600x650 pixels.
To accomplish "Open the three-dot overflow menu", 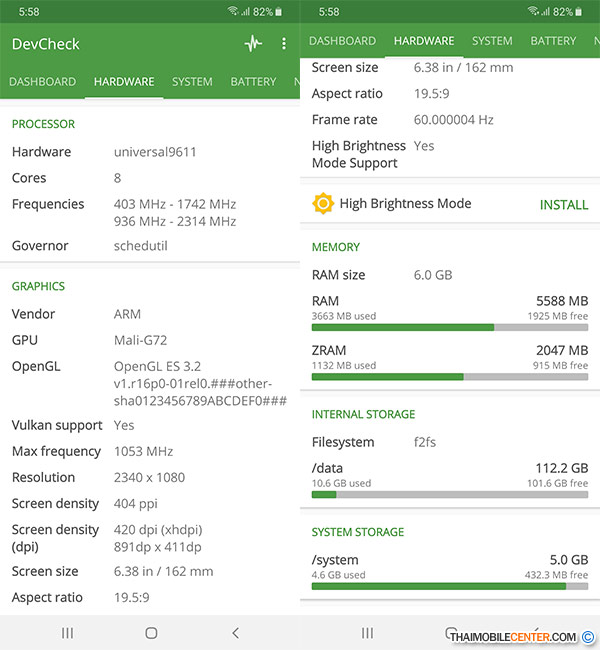I will point(284,44).
